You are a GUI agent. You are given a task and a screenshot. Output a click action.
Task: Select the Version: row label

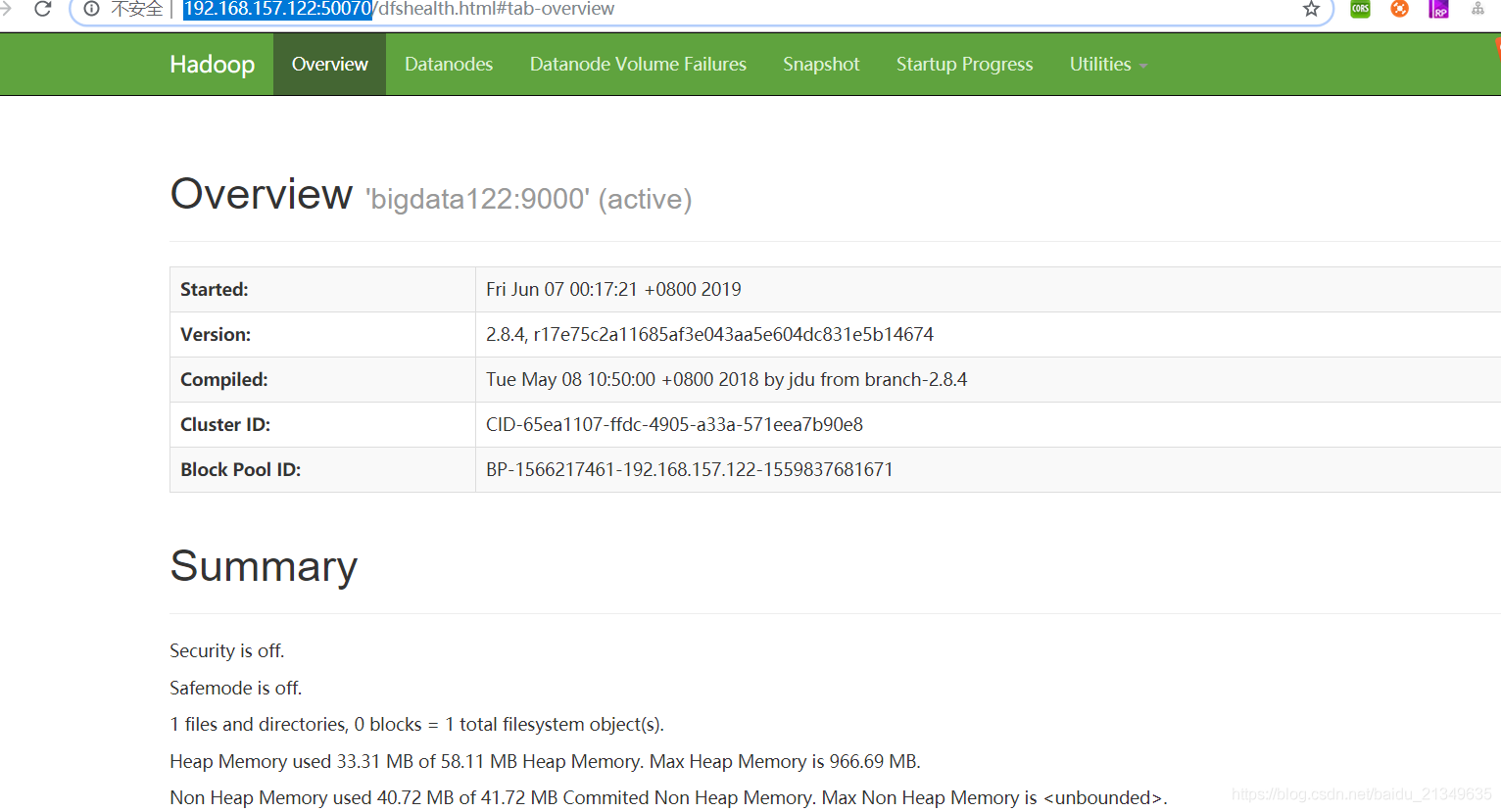tap(216, 335)
